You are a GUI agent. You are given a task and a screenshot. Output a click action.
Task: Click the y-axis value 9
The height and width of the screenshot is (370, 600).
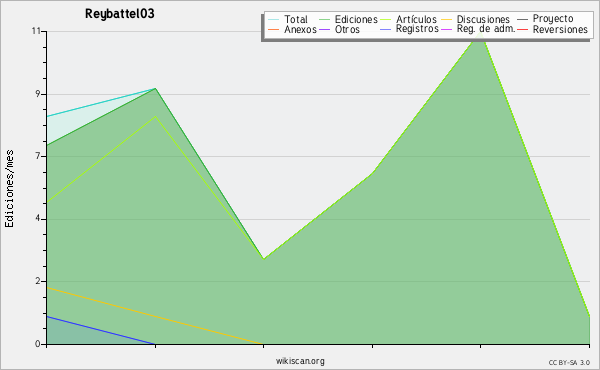[38, 94]
